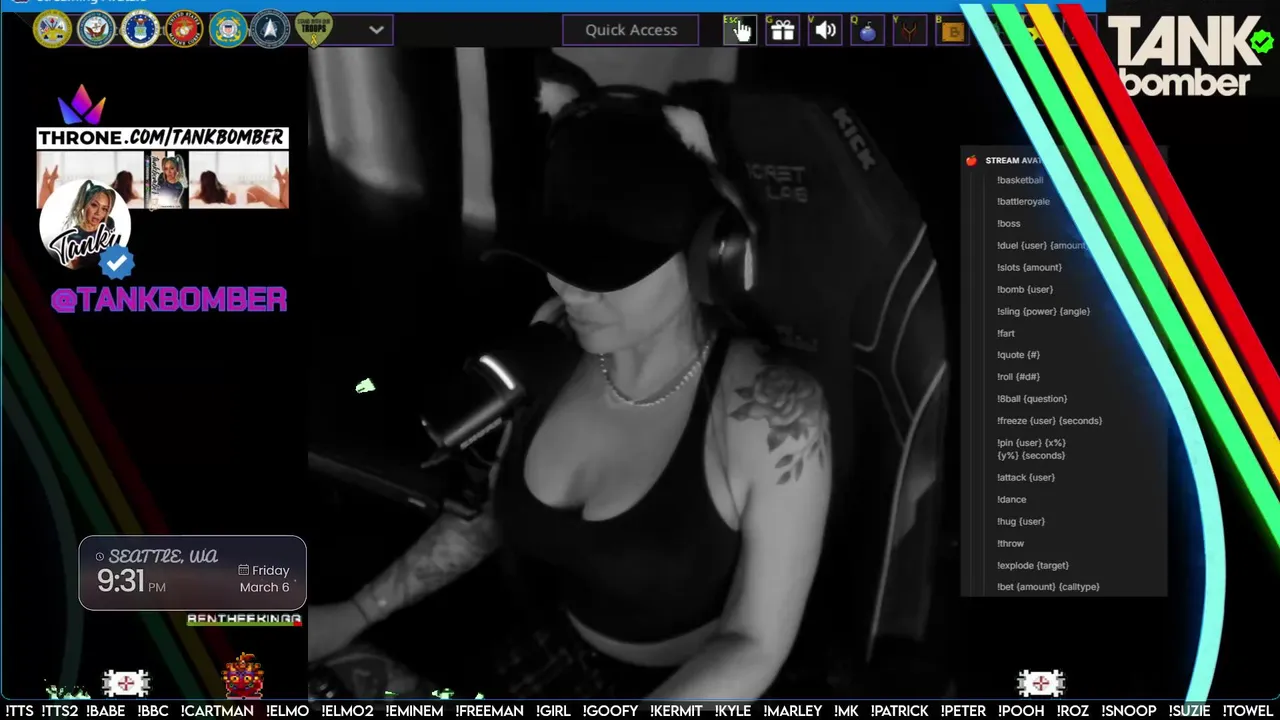Click the !EMINEM ticker command
This screenshot has width=1280, height=720.
(414, 711)
